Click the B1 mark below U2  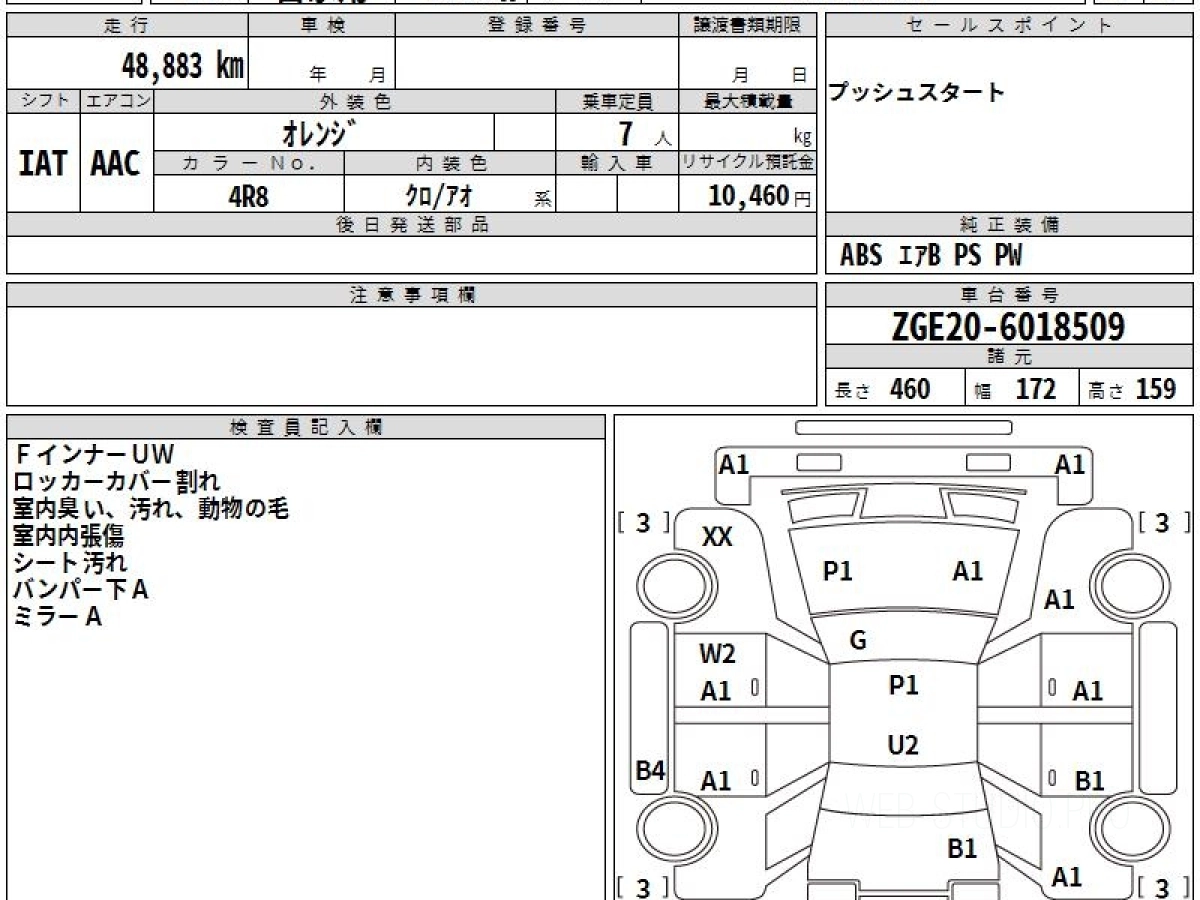point(962,849)
